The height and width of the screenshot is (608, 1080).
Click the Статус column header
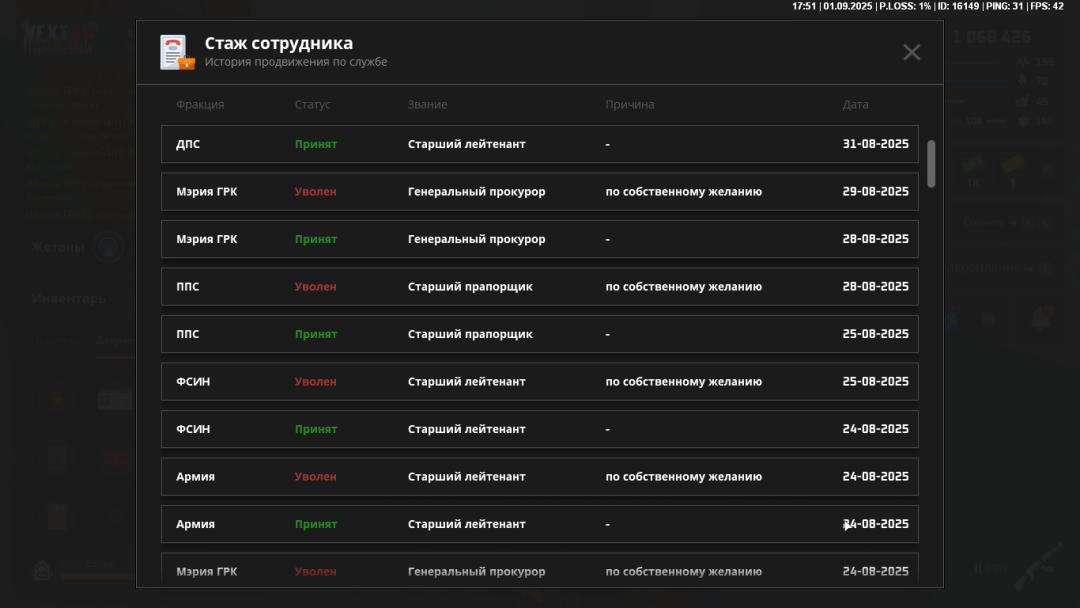pyautogui.click(x=312, y=105)
